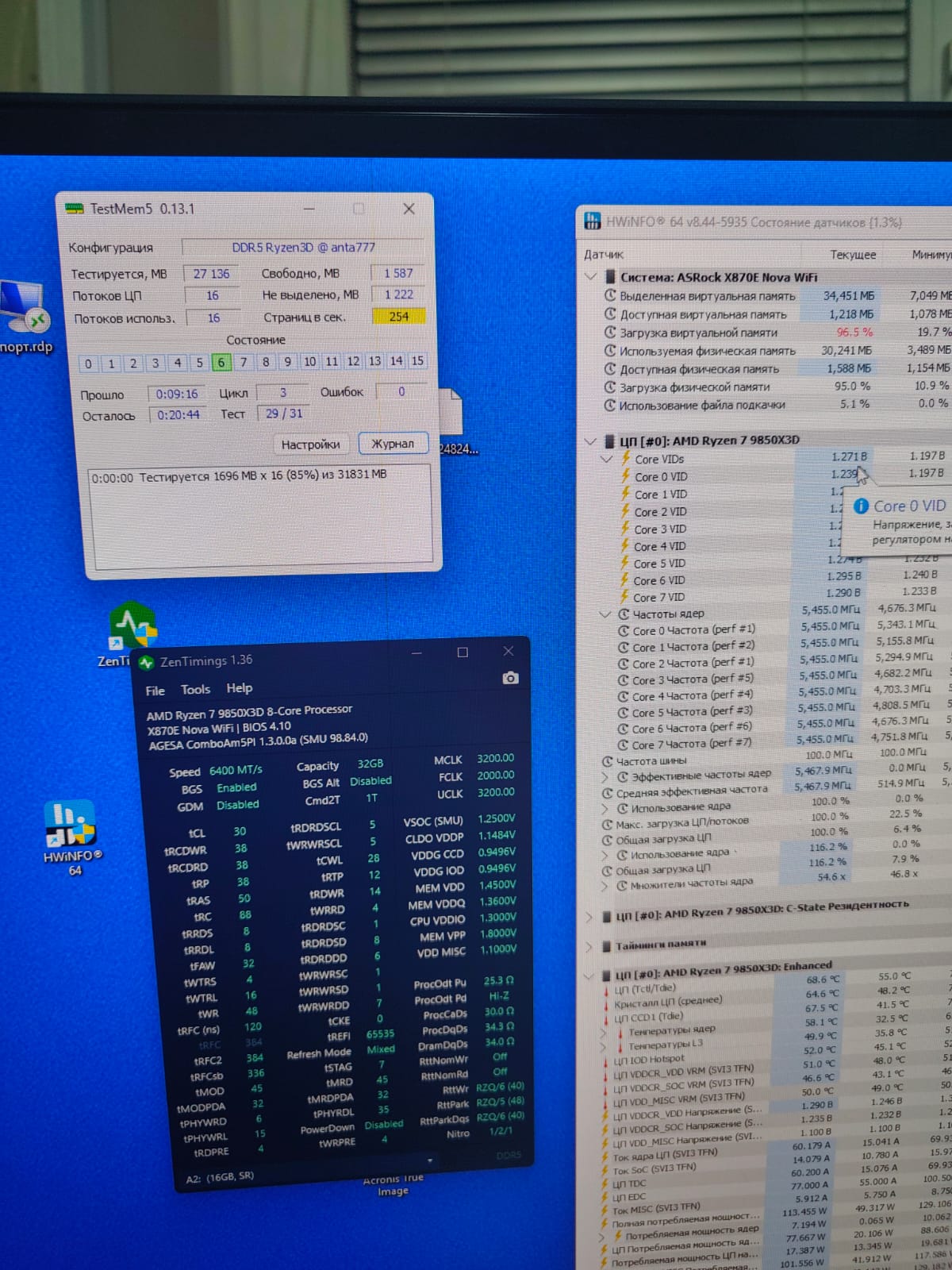The height and width of the screenshot is (1270, 952).
Task: Click the Датчик column header
Action: [x=605, y=255]
